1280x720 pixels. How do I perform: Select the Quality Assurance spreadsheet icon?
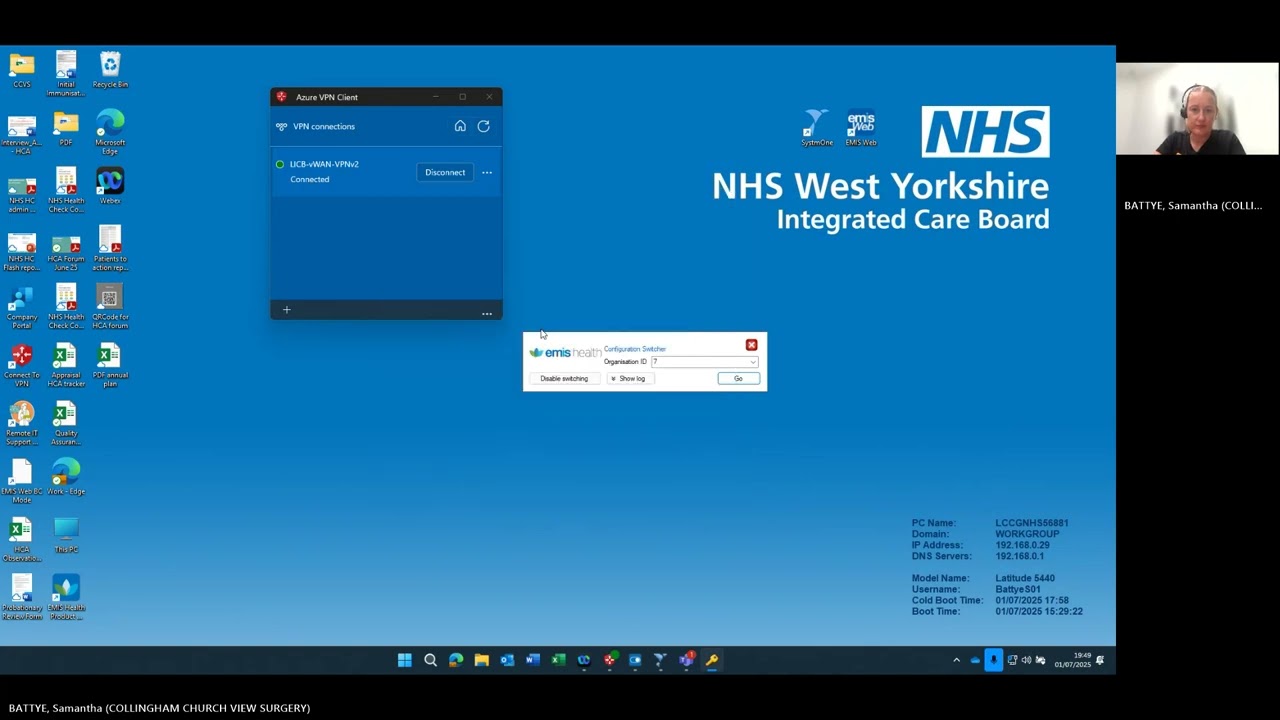[66, 423]
